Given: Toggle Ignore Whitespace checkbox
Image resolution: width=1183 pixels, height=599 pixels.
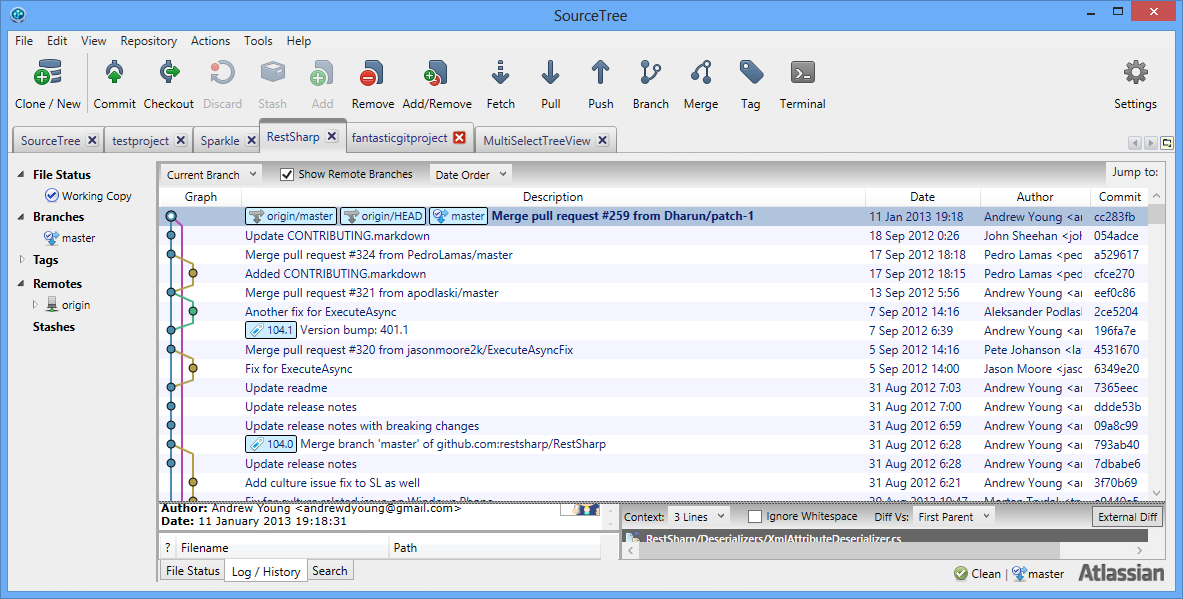Looking at the screenshot, I should click(x=754, y=517).
